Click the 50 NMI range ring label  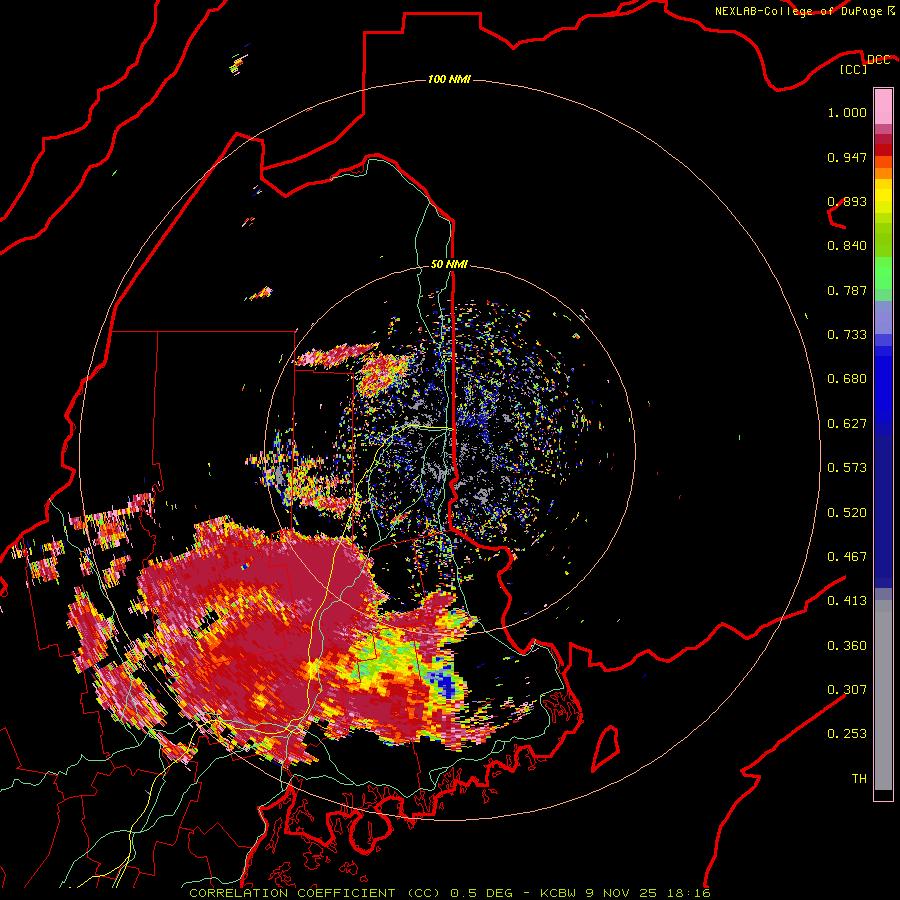coord(449,264)
